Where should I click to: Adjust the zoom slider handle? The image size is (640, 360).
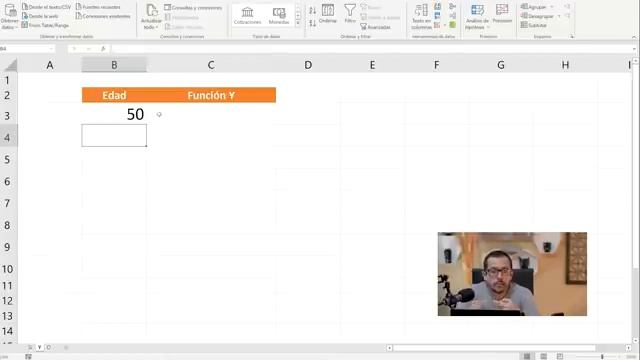(x=602, y=357)
